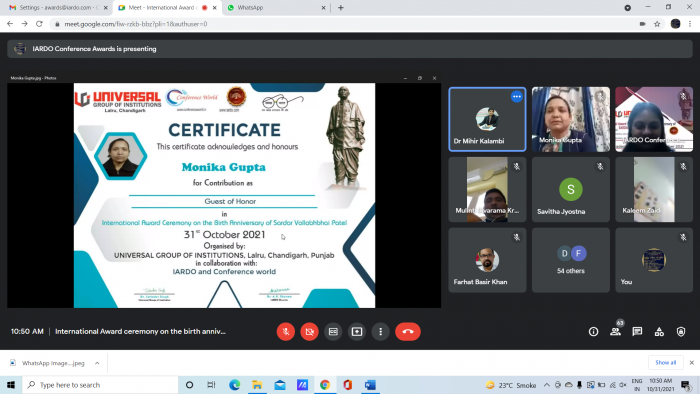Switch to the Gmail Settings tab
The width and height of the screenshot is (700, 394).
tap(57, 8)
